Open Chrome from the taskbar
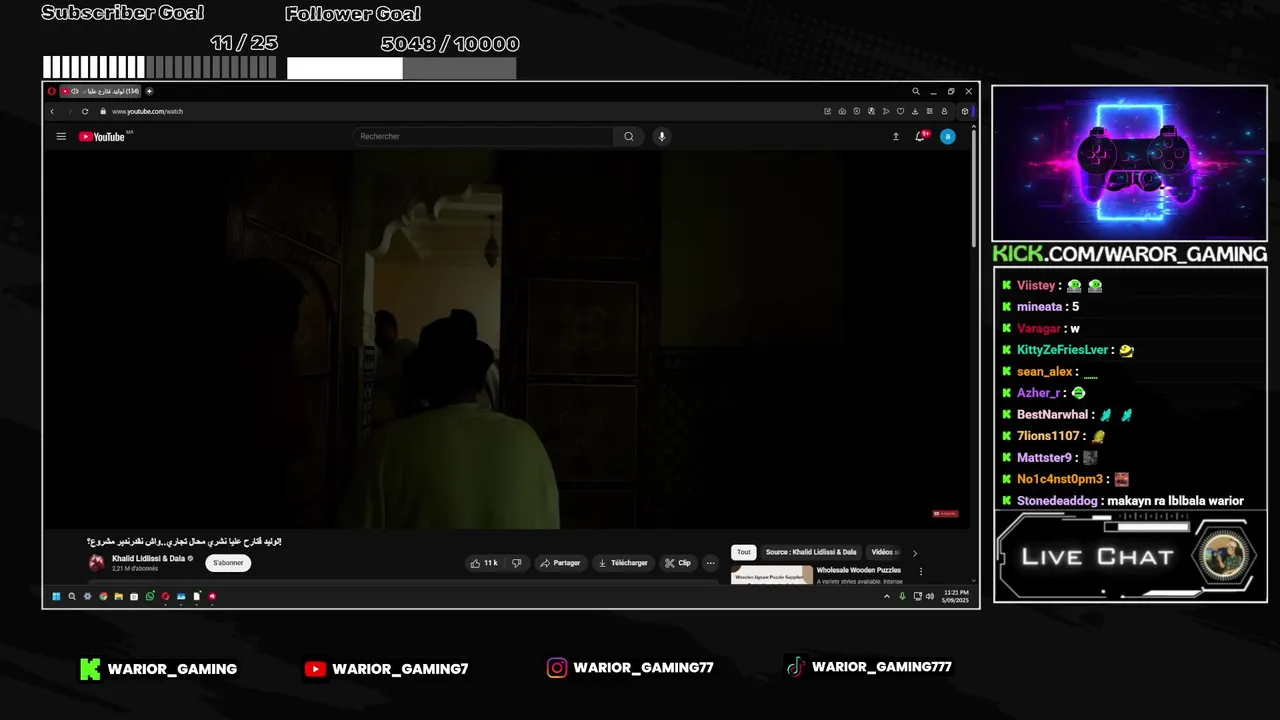 pos(103,596)
